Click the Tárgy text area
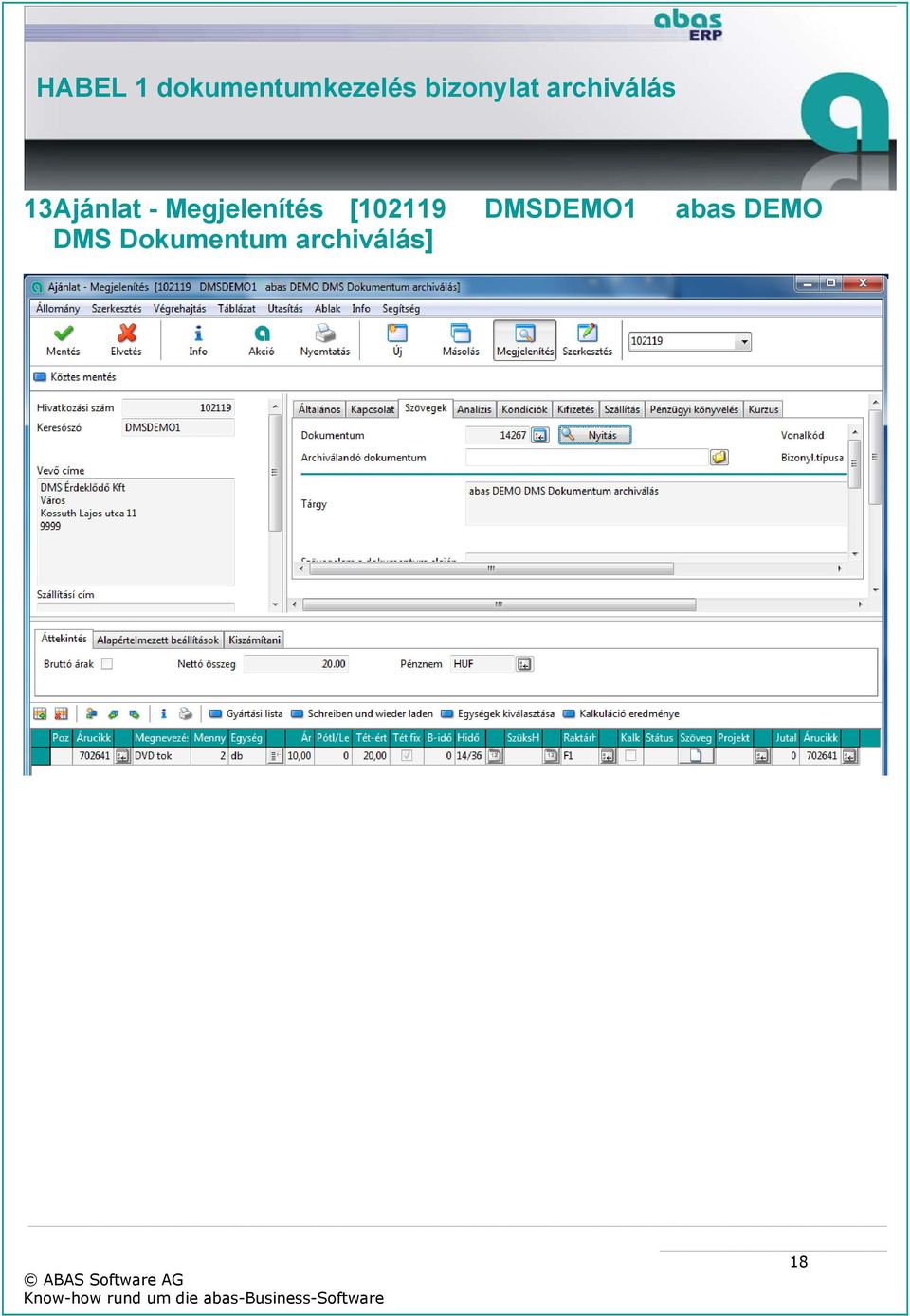Image resolution: width=910 pixels, height=1316 pixels. click(655, 504)
